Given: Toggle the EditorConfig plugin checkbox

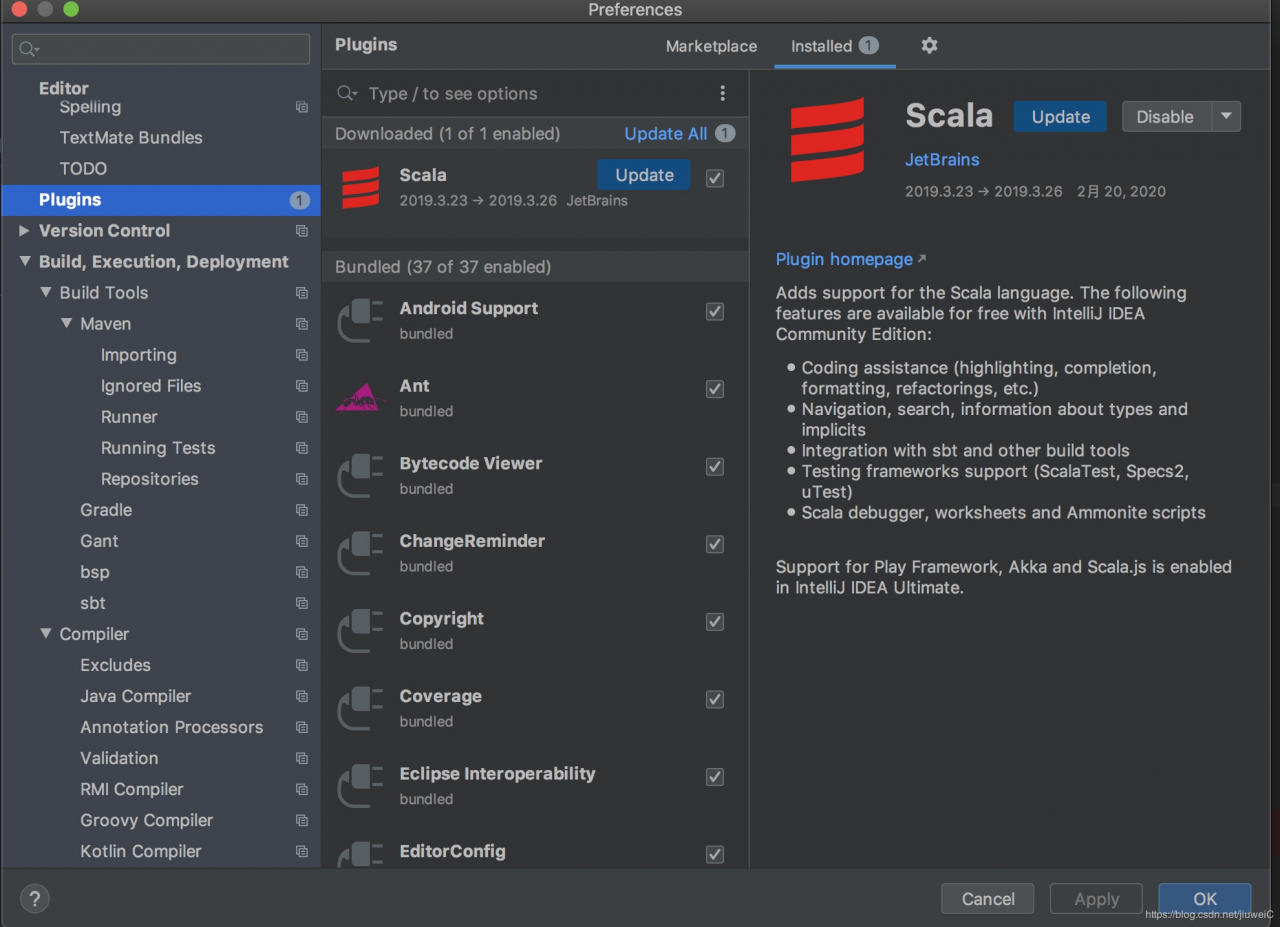Looking at the screenshot, I should pyautogui.click(x=715, y=854).
